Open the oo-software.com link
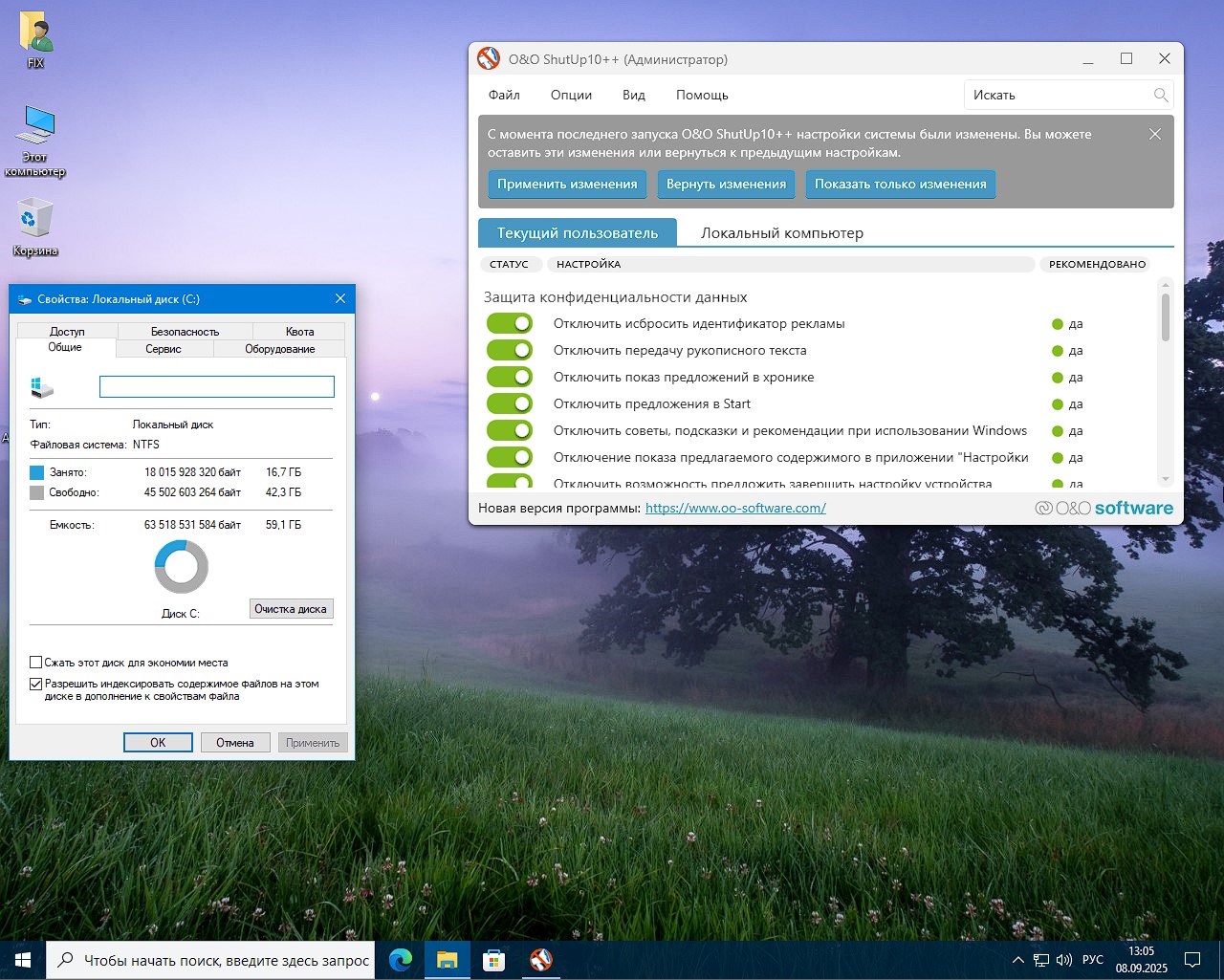 coord(735,509)
